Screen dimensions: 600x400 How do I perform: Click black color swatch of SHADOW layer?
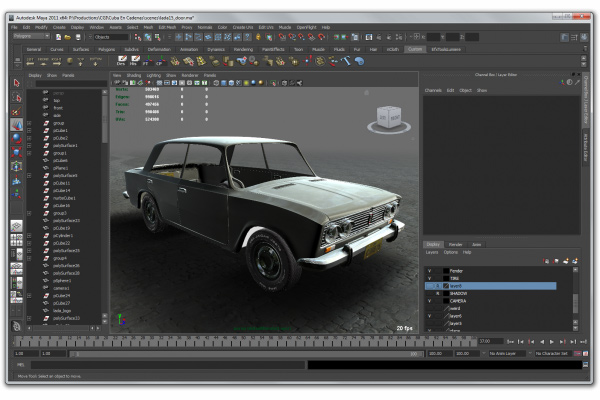446,294
